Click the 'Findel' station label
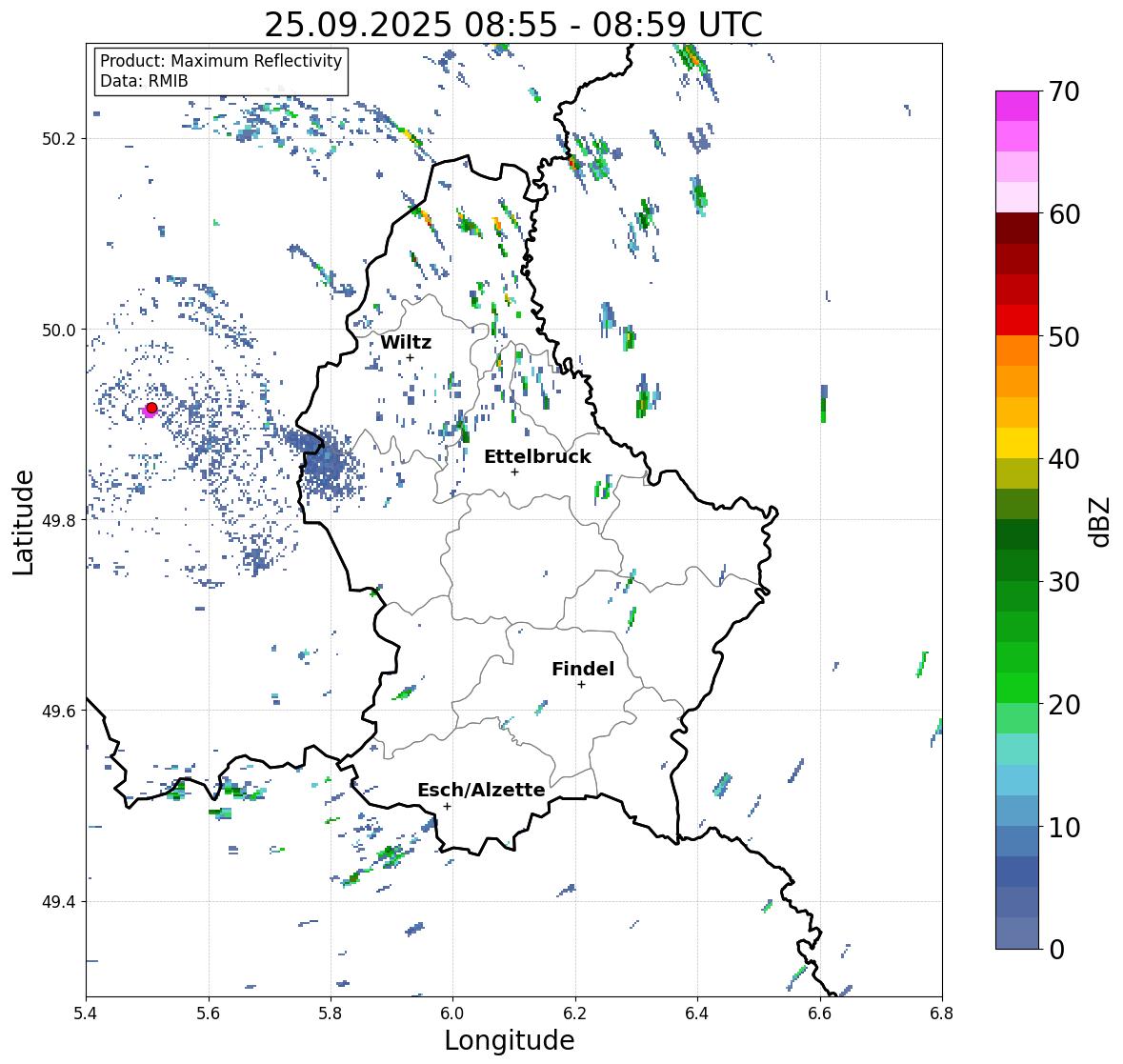This screenshot has width=1123, height=1064. point(582,669)
